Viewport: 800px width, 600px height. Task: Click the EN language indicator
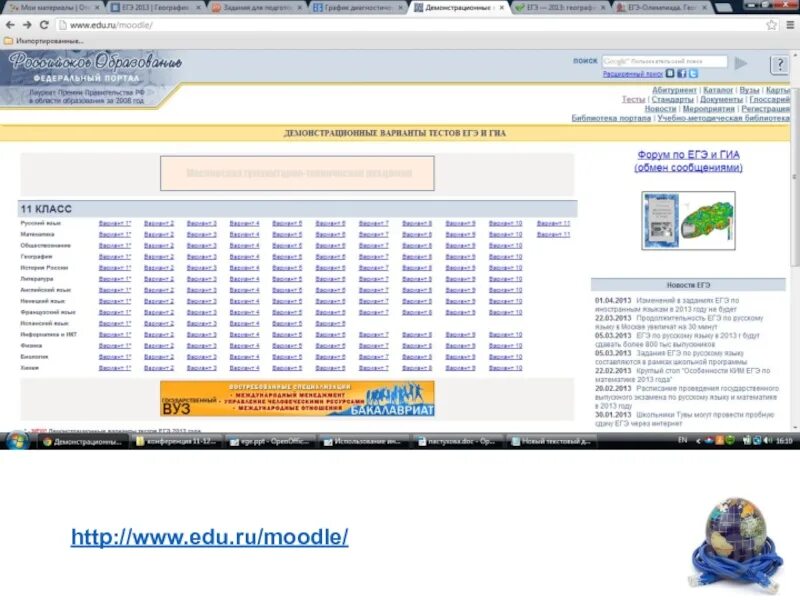click(x=683, y=440)
